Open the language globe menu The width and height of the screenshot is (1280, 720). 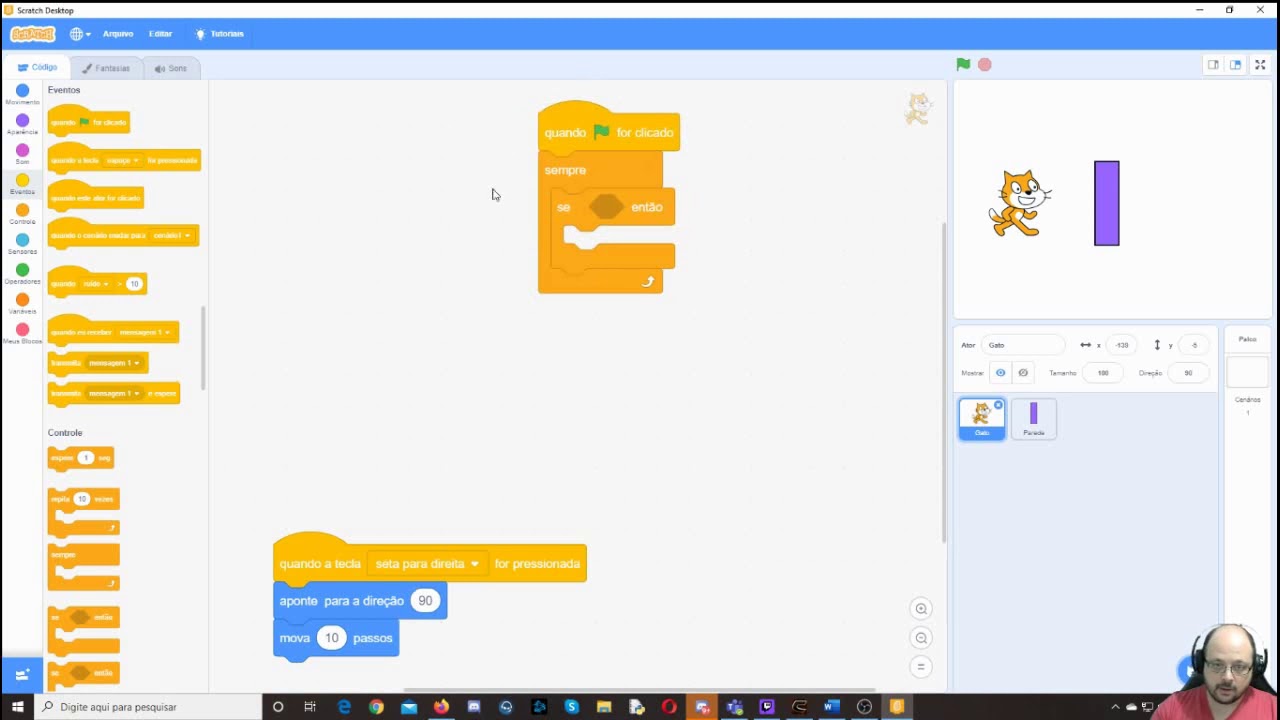pyautogui.click(x=79, y=34)
